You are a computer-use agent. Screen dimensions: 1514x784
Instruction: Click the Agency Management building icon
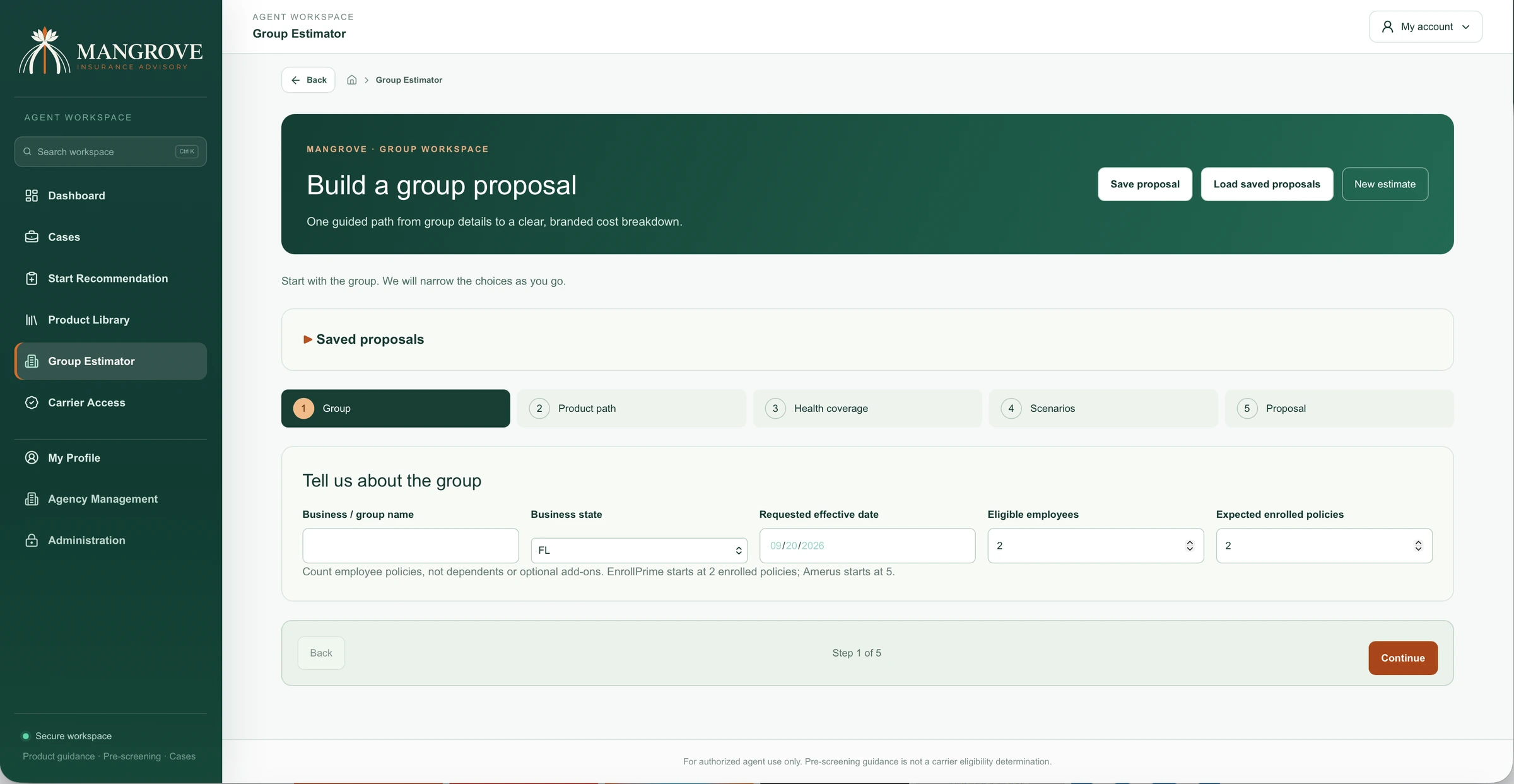point(32,499)
